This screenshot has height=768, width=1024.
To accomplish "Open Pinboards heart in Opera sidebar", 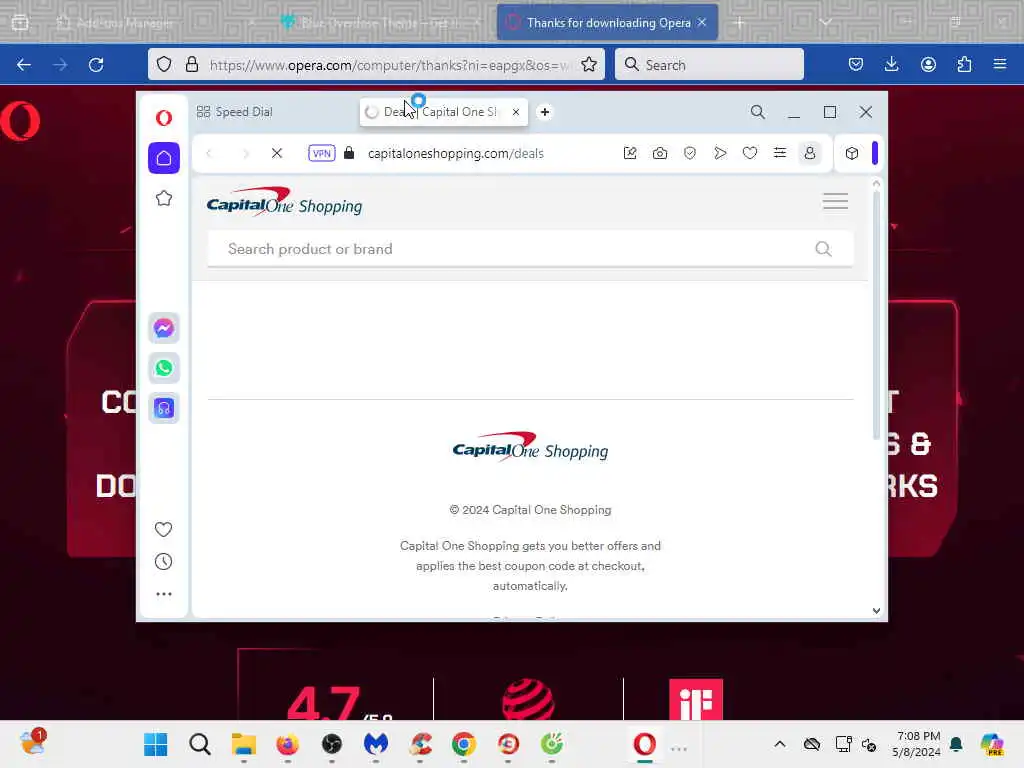I will tap(163, 529).
